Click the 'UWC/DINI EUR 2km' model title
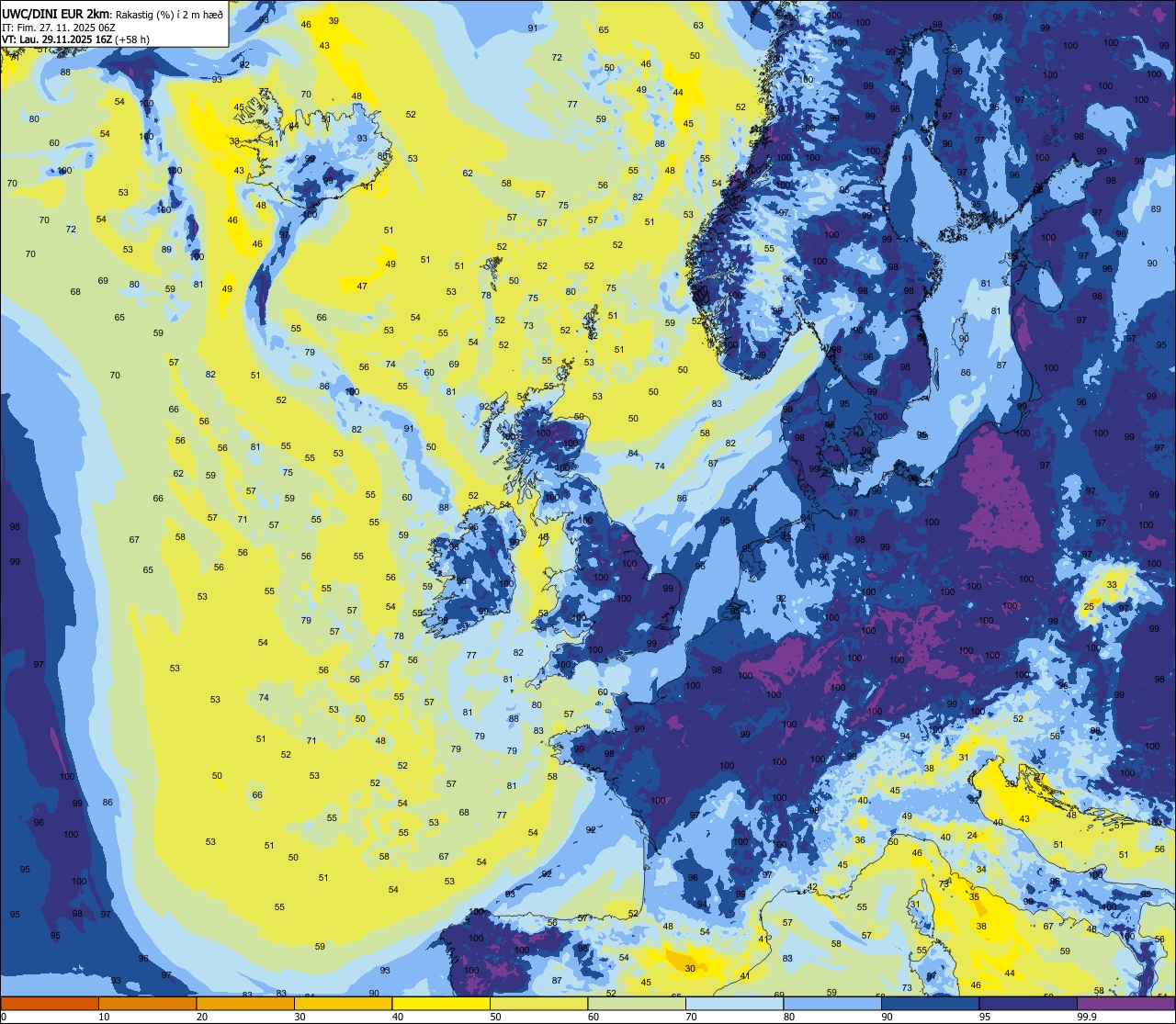 56,13
